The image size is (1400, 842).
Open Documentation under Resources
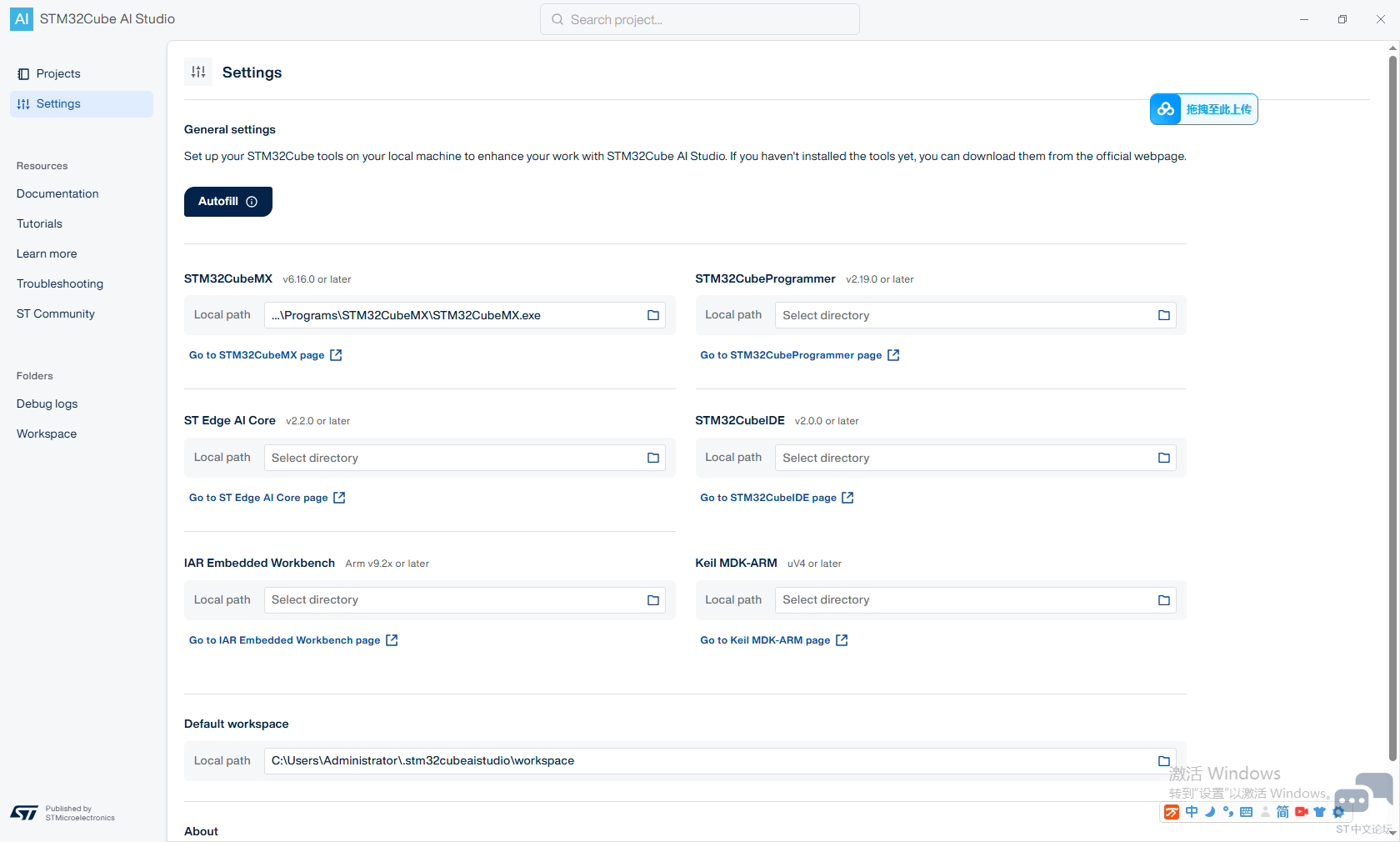tap(57, 193)
